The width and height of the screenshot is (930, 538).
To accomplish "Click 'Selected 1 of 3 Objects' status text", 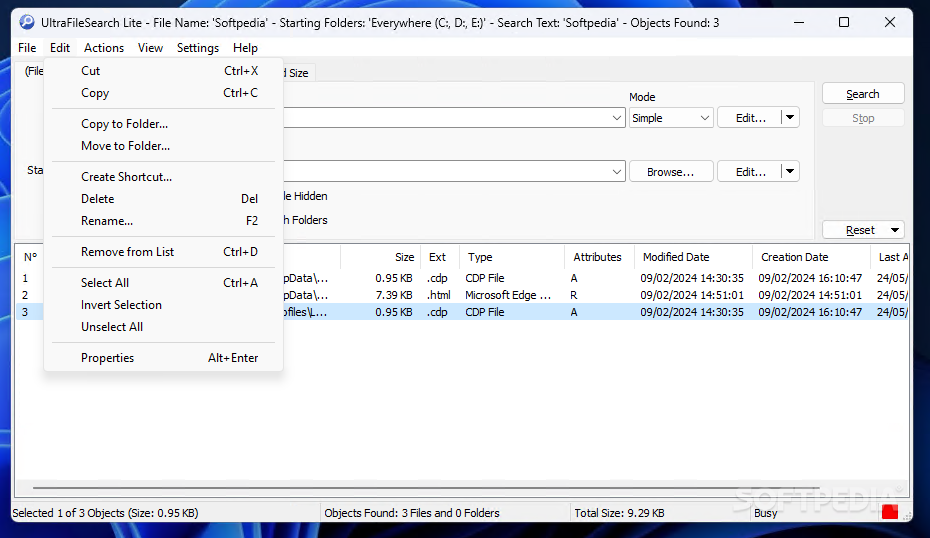I will point(105,513).
